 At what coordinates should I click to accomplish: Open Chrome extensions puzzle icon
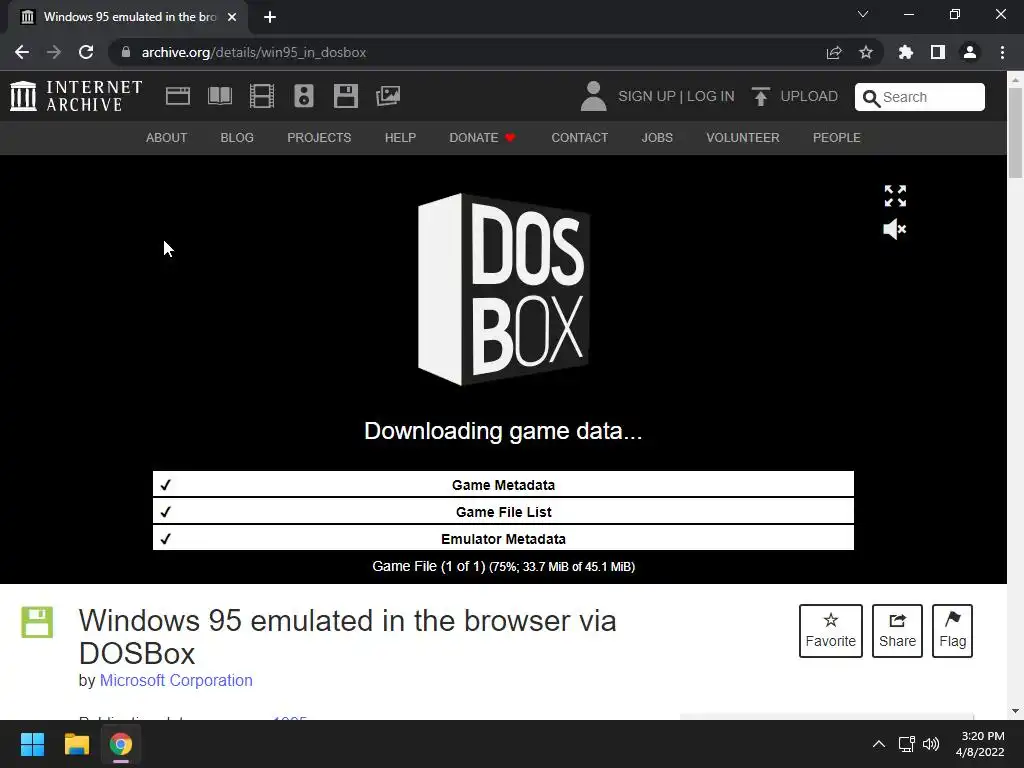(905, 52)
